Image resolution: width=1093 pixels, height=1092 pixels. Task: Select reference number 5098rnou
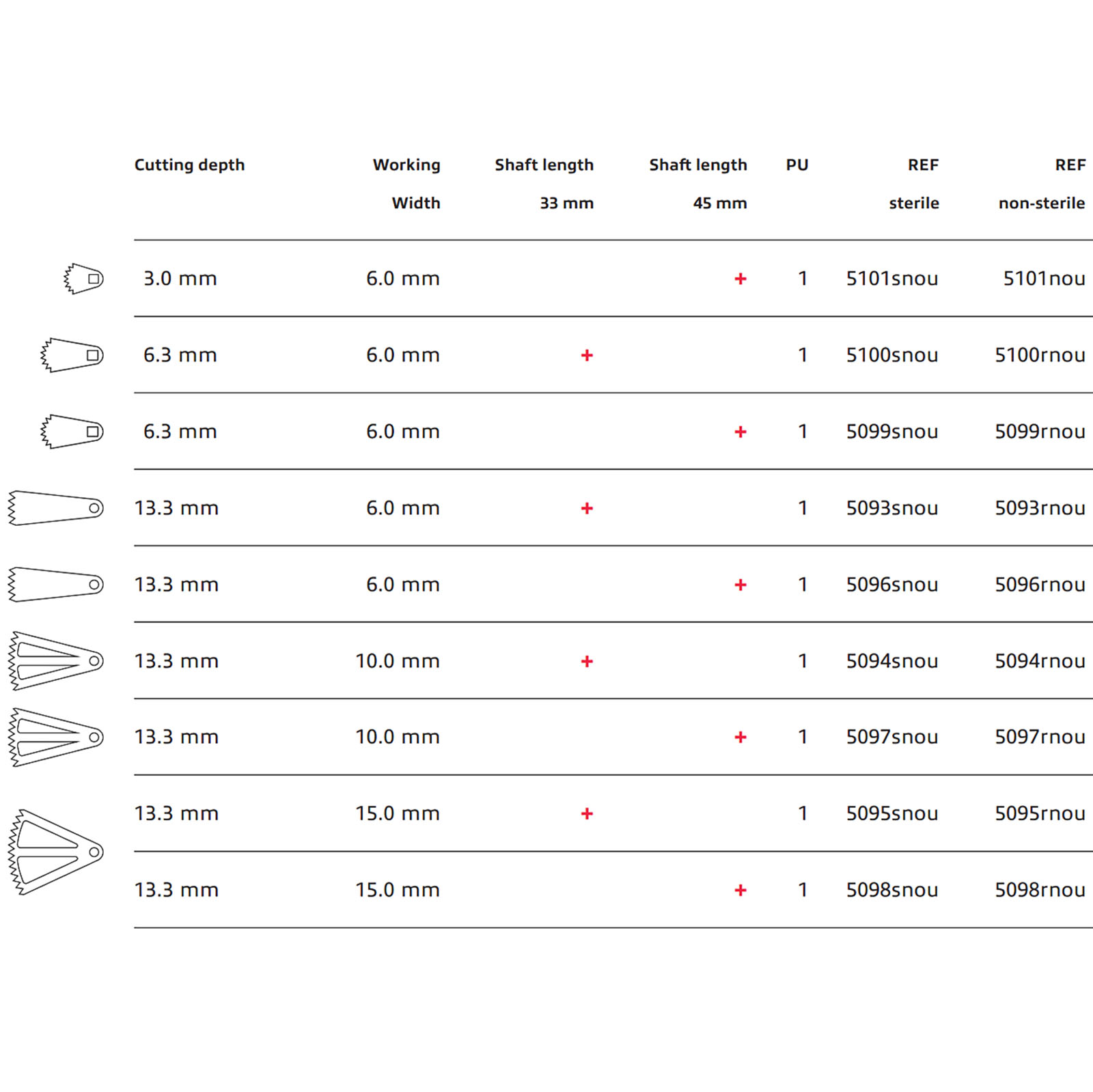point(1040,890)
